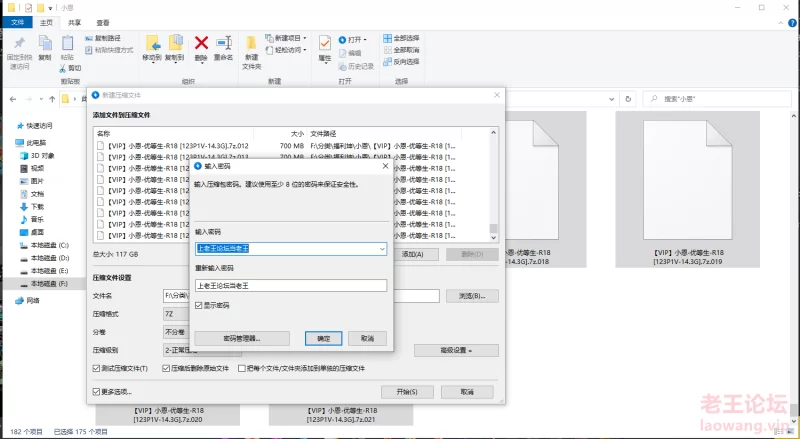Toggle test compressed file checkbox
This screenshot has width=800, height=439.
pyautogui.click(x=96, y=368)
